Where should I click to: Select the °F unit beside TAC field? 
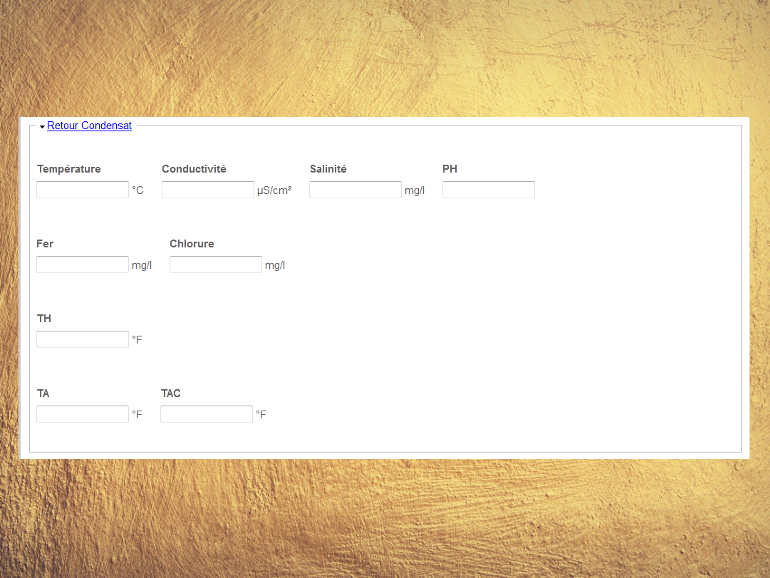[x=261, y=414]
